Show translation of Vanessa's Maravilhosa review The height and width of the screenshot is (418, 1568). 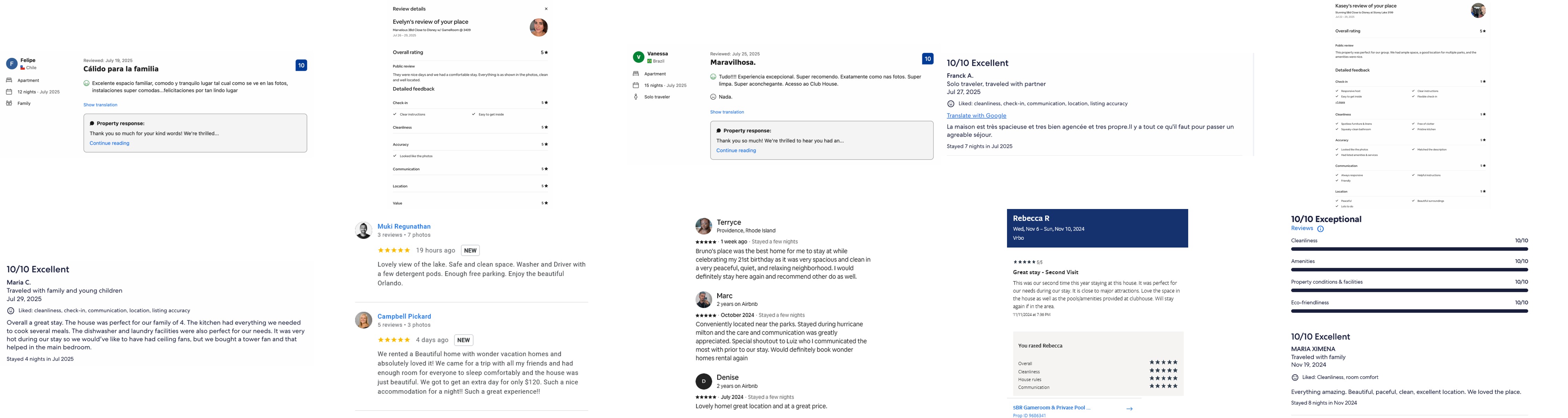pyautogui.click(x=727, y=112)
